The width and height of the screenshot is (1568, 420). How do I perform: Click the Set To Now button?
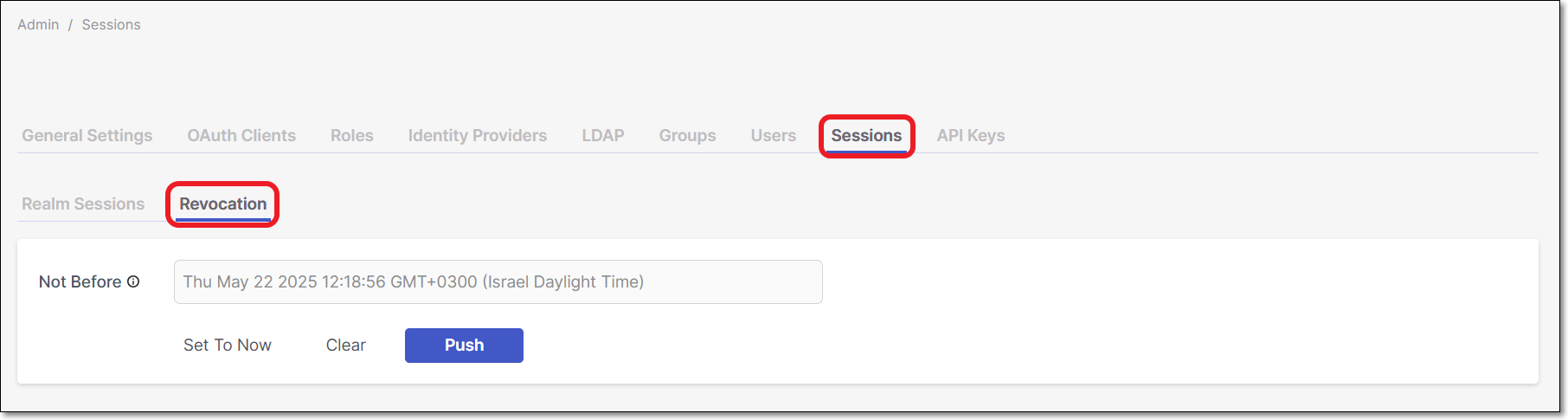[x=228, y=345]
